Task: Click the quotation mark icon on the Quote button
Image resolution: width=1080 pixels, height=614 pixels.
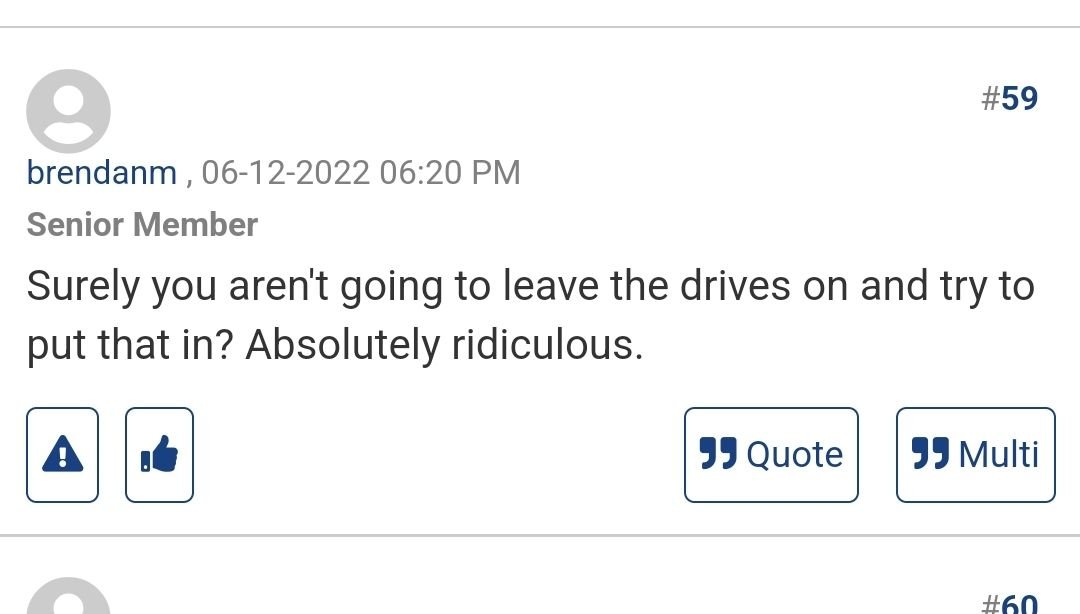Action: click(718, 455)
